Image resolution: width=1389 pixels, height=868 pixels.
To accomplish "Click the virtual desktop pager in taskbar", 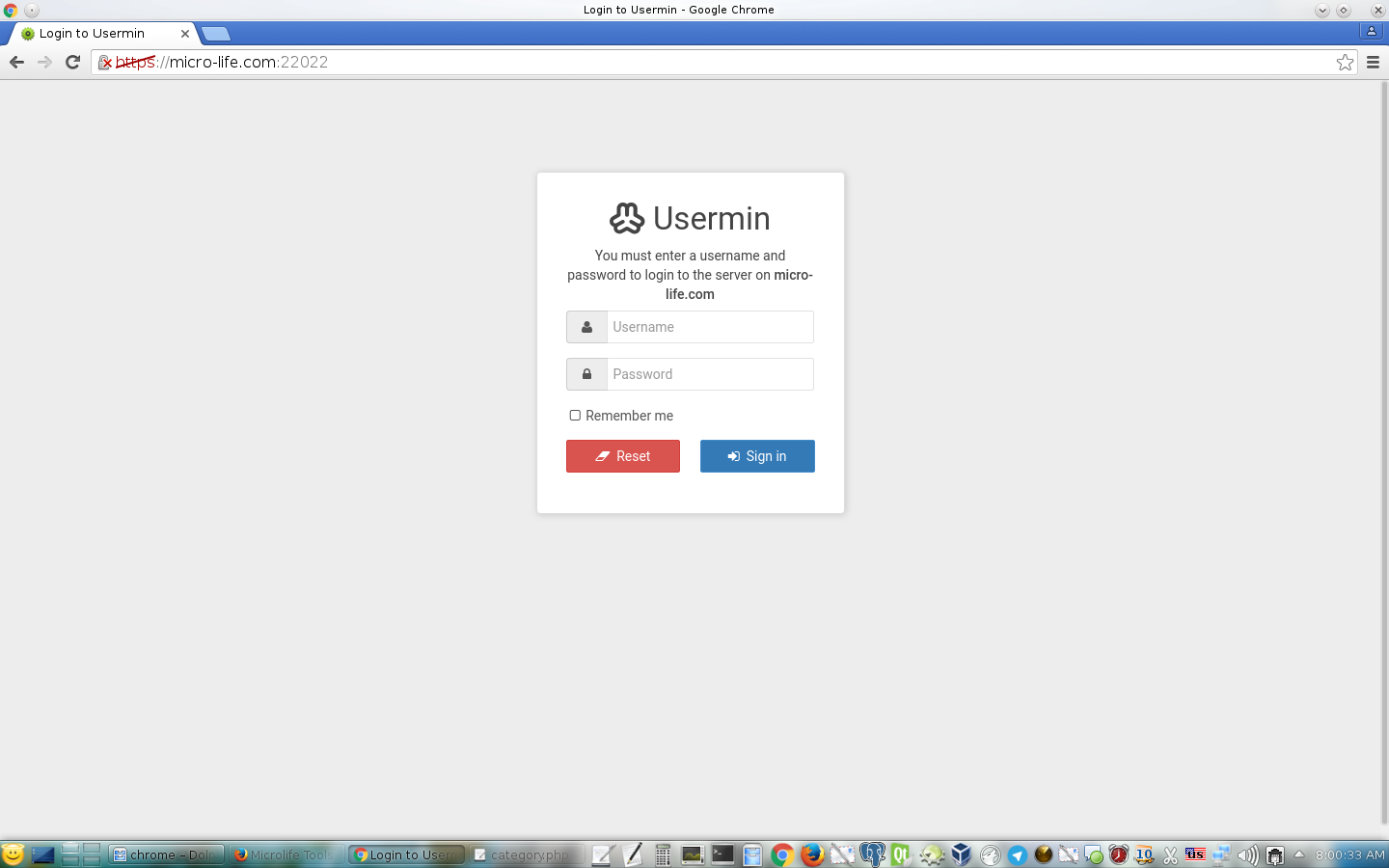I will click(x=81, y=854).
